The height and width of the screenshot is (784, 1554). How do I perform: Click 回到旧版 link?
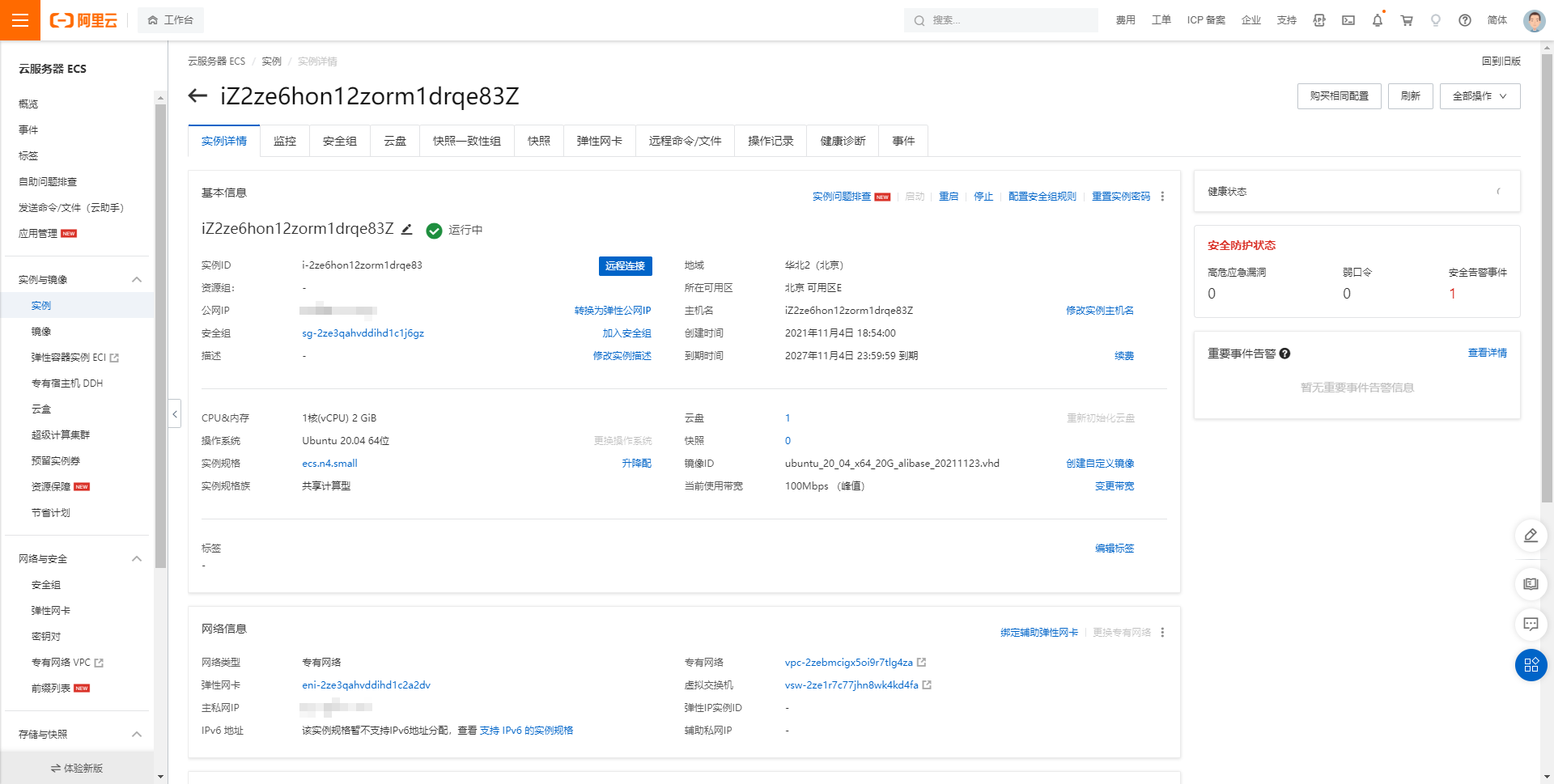tap(1501, 61)
